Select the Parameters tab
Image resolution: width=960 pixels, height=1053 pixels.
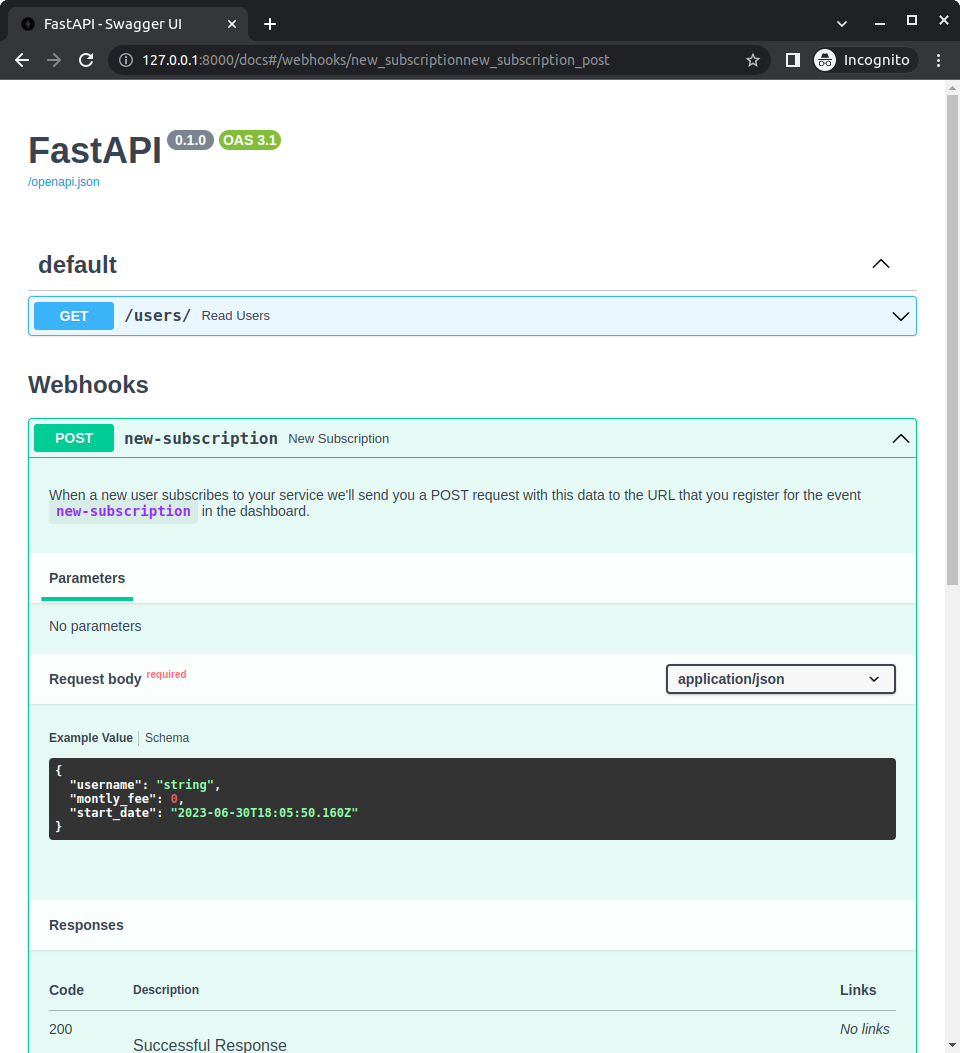tap(86, 578)
